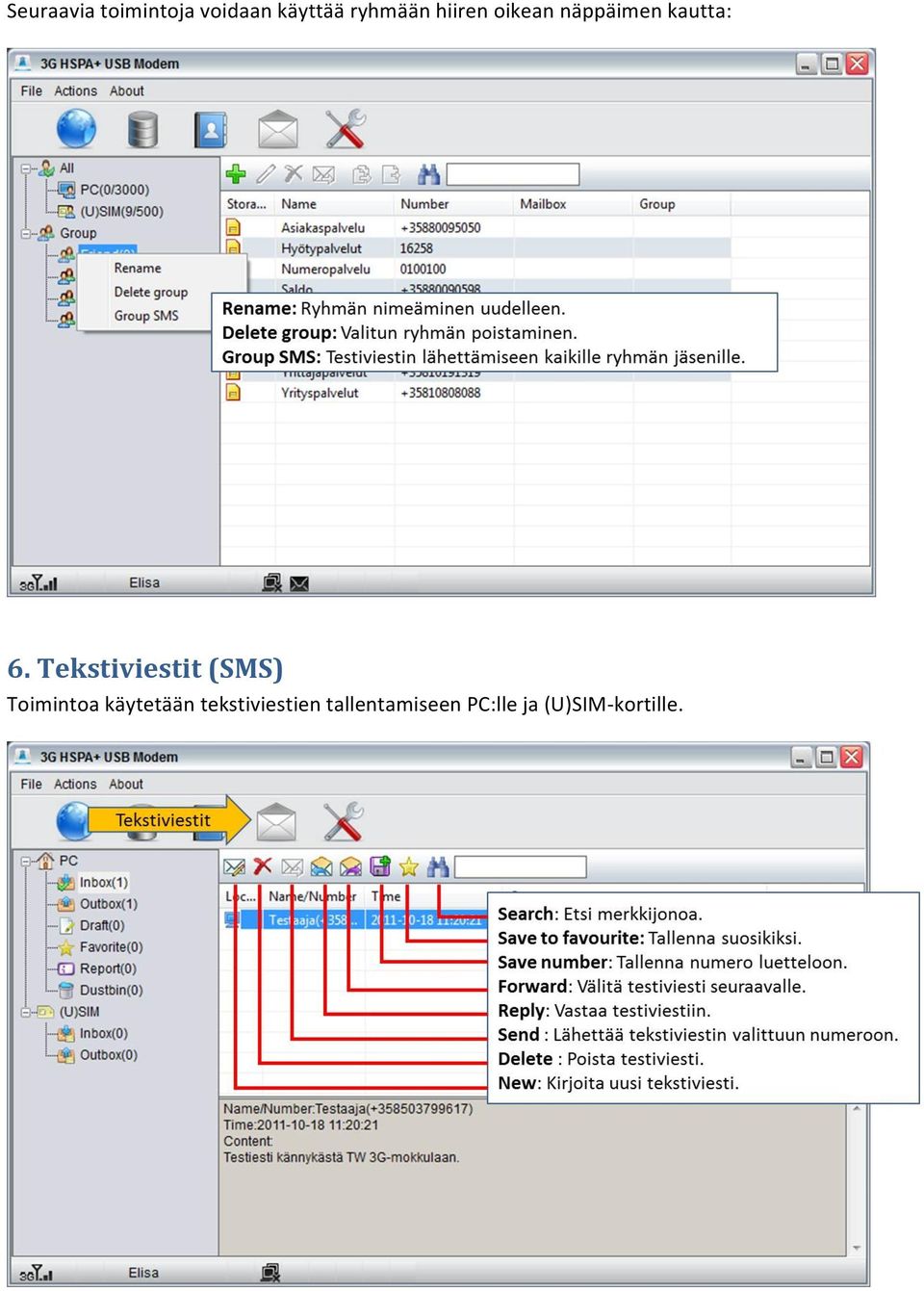Collapse the All node in contacts tree
Viewport: 924px width, 1291px height.
(26, 168)
